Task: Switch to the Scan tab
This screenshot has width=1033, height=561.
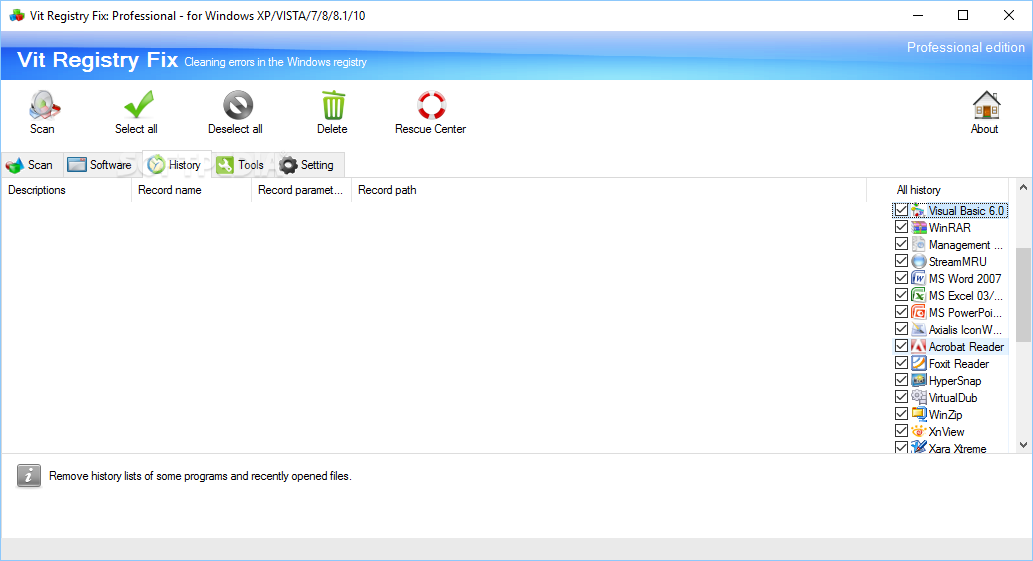Action: click(x=32, y=165)
